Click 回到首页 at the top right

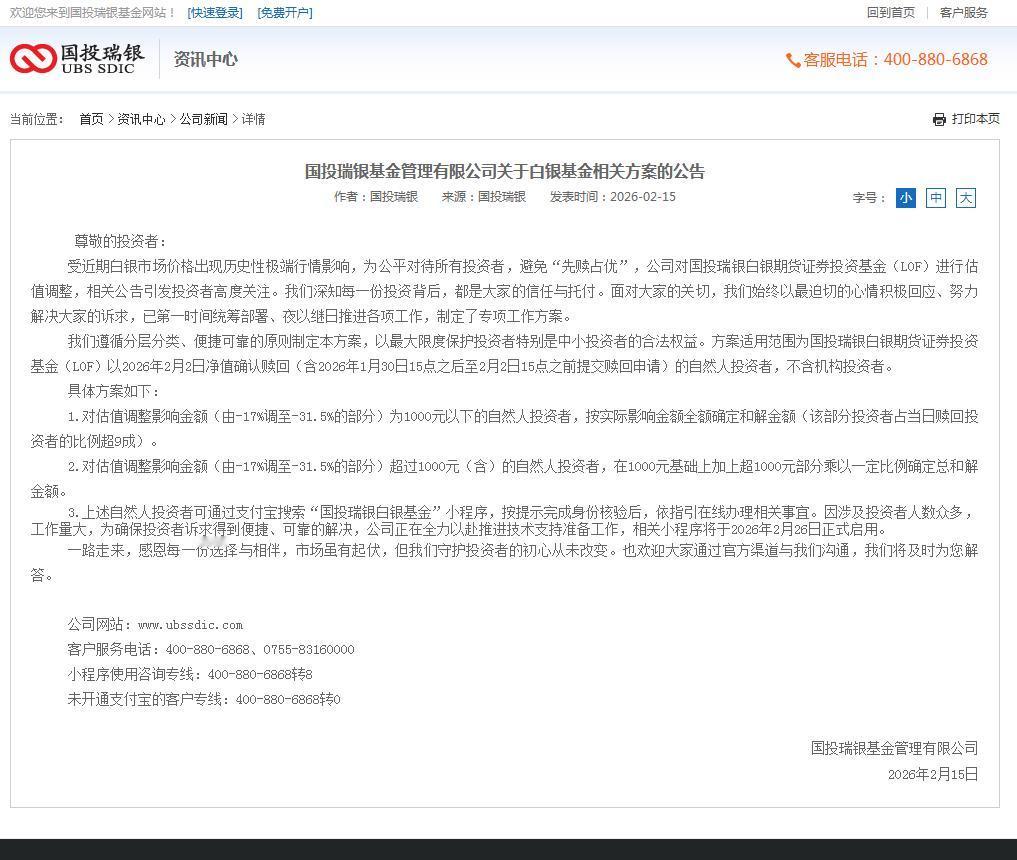click(890, 13)
